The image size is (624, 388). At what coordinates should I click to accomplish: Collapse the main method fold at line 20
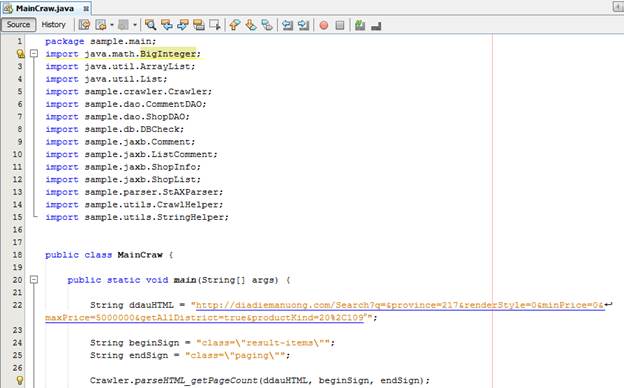(x=34, y=280)
